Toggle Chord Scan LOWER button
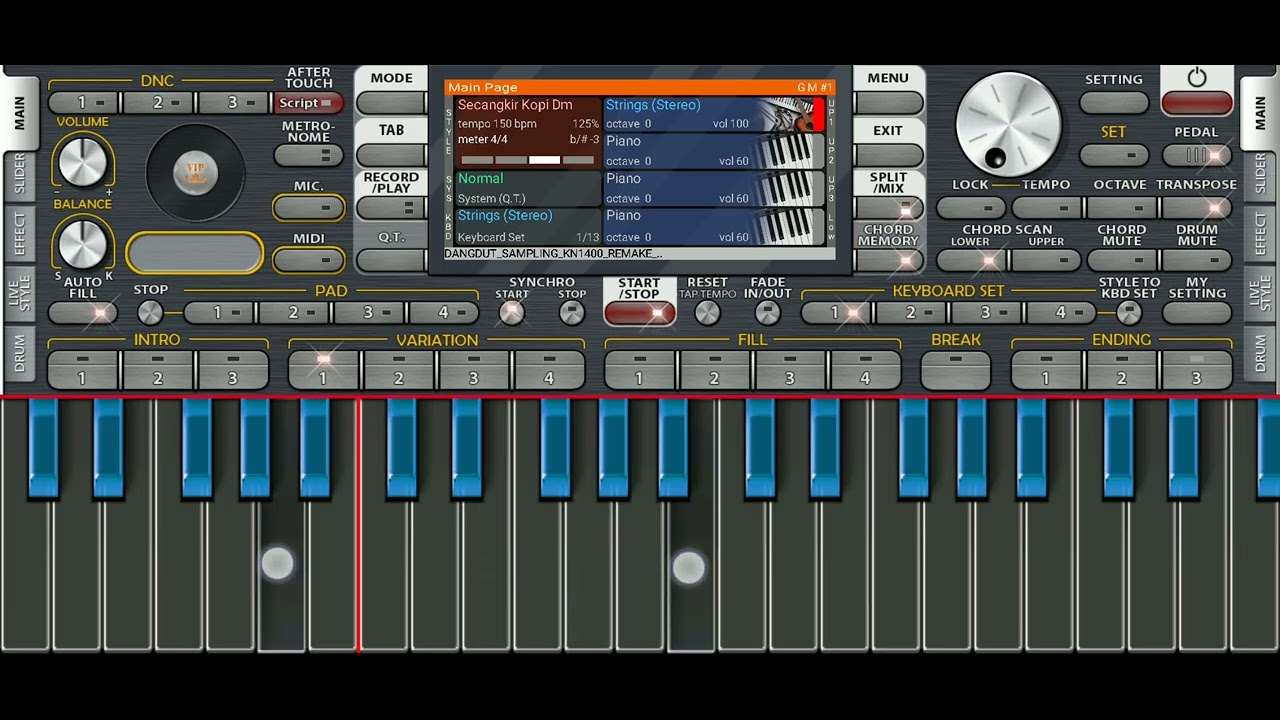Viewport: 1280px width, 720px height. (971, 260)
